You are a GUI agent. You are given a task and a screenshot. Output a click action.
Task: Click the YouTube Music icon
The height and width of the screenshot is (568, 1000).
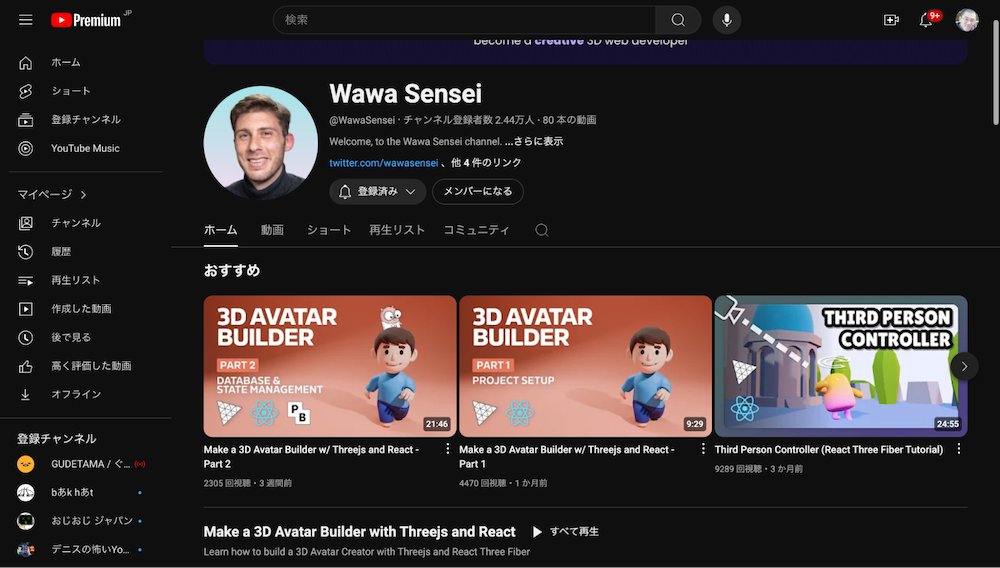pos(26,148)
